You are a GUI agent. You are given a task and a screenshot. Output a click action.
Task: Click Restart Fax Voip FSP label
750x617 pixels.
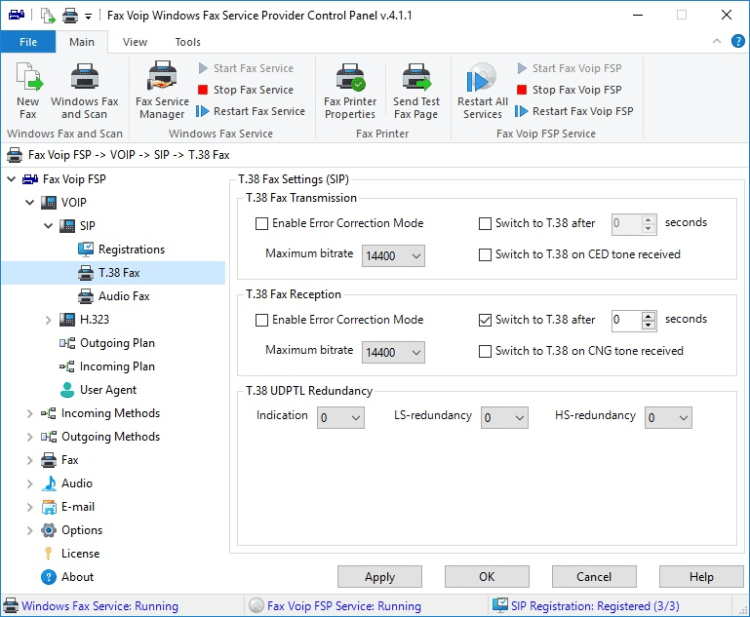tap(583, 111)
